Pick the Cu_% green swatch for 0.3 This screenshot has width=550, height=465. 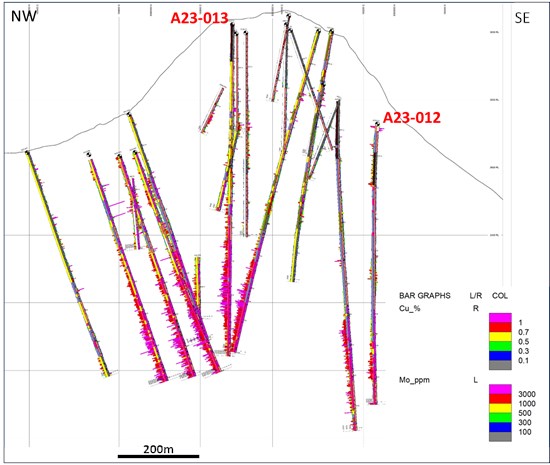pos(500,346)
